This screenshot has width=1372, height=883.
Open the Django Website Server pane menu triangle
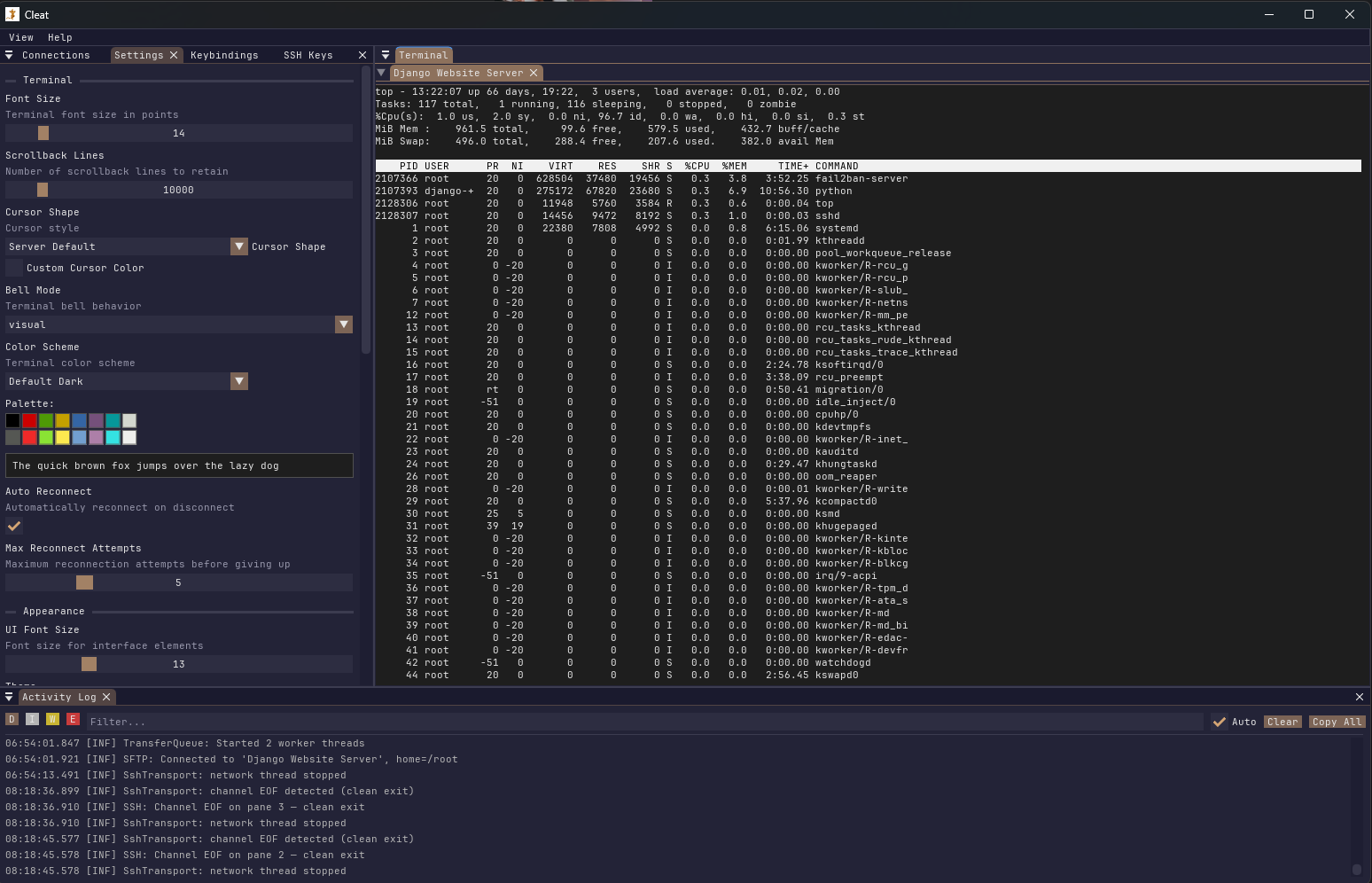pos(381,73)
